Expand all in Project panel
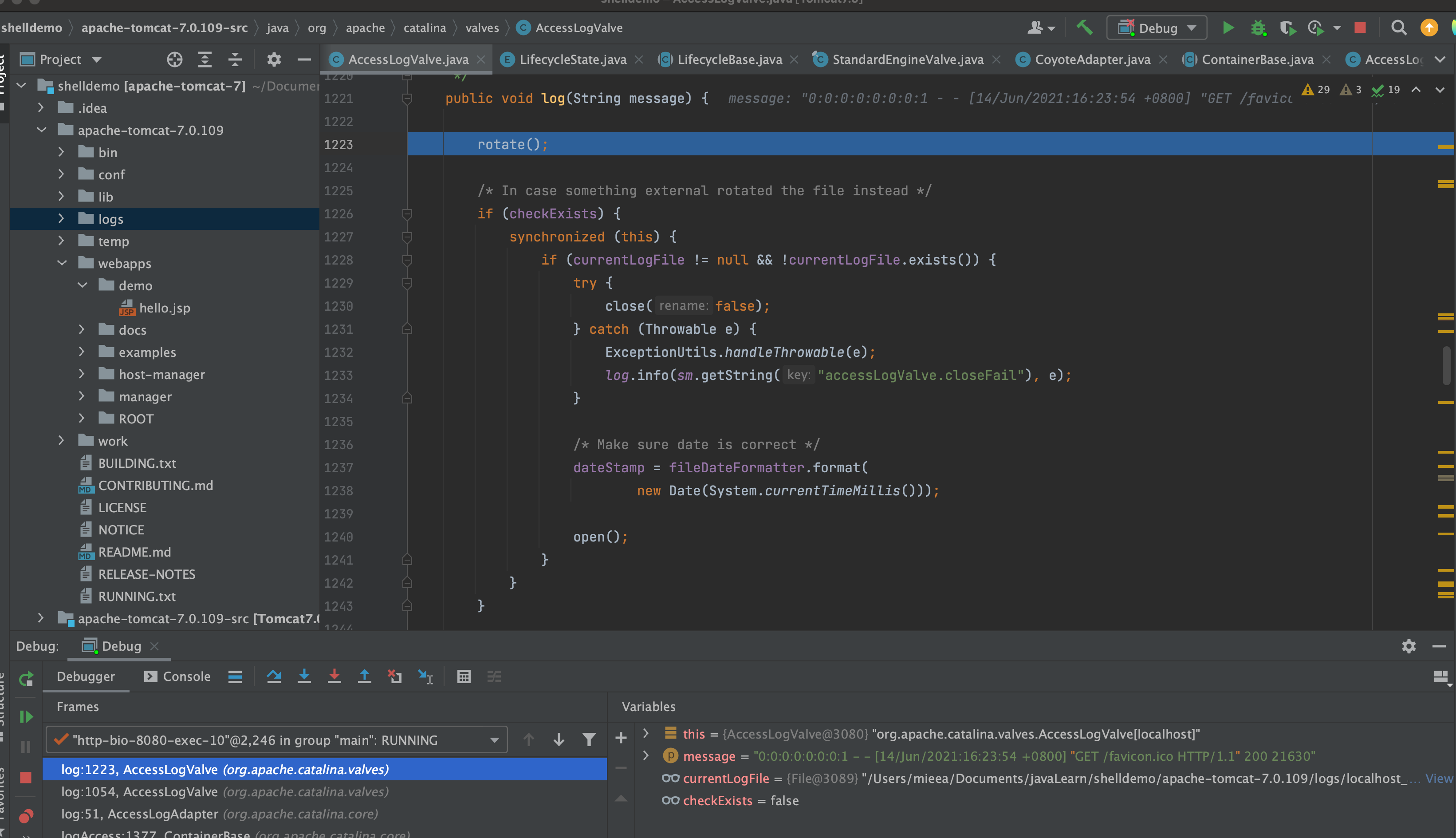This screenshot has height=838, width=1456. [x=205, y=59]
